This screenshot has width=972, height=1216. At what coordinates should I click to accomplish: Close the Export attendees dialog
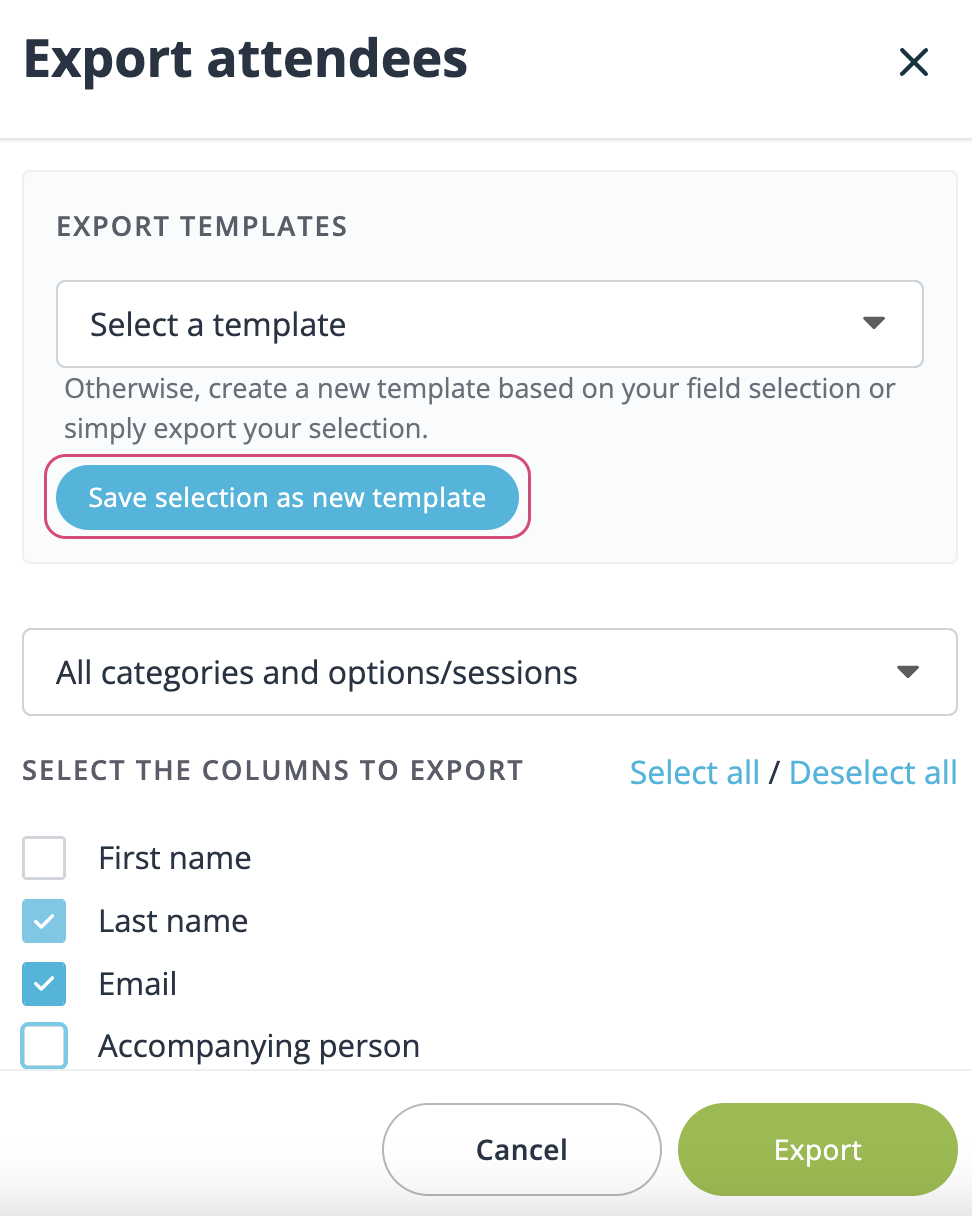[913, 61]
